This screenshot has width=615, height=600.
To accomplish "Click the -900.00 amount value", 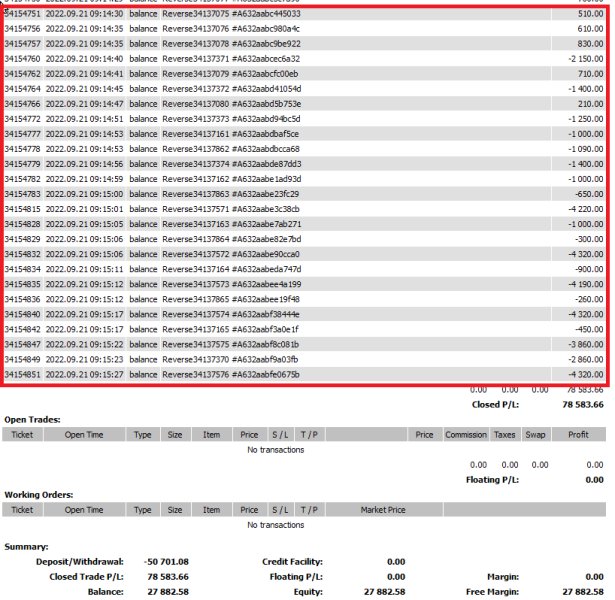I will coord(589,269).
